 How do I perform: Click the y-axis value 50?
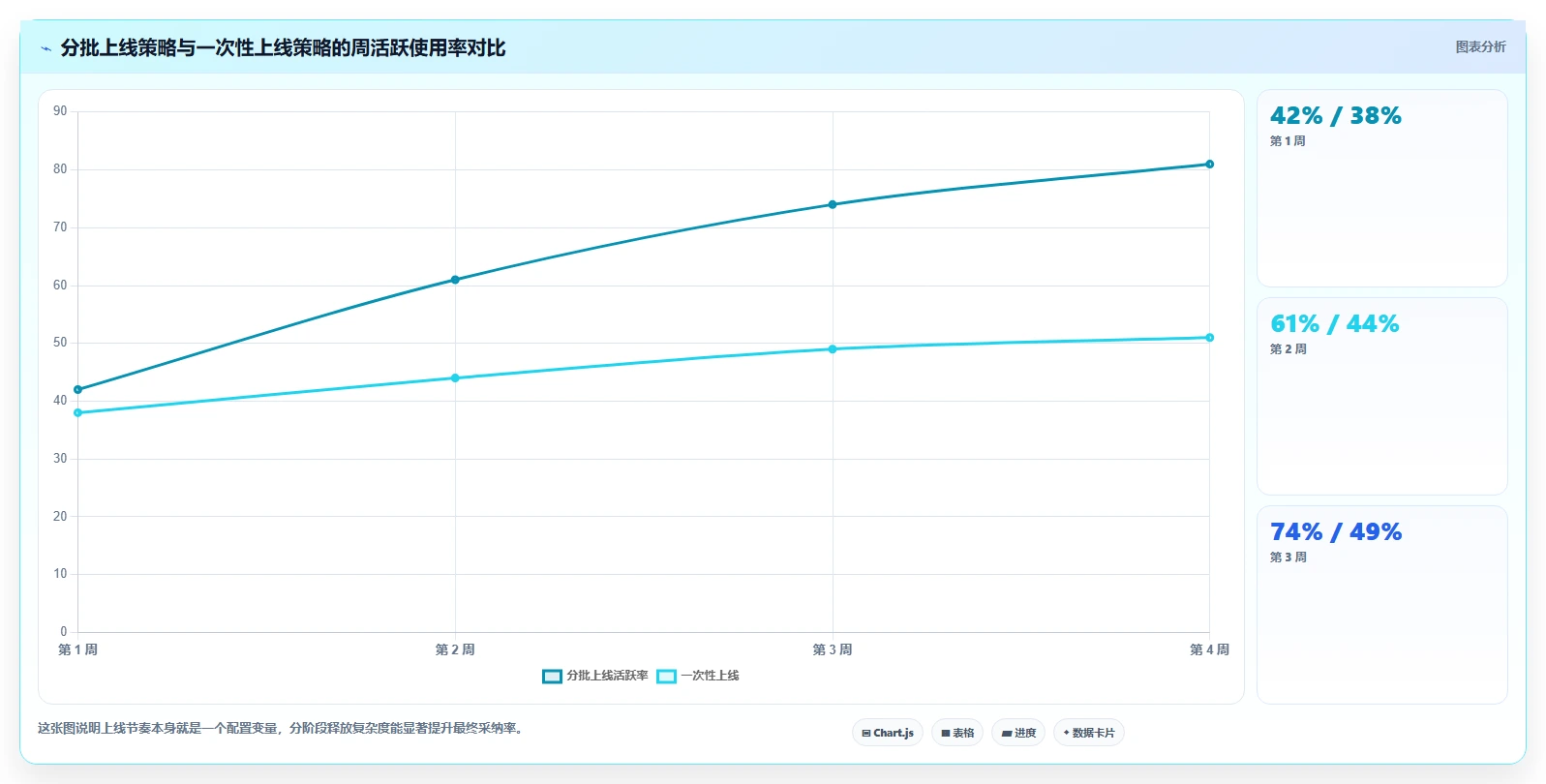coord(60,343)
